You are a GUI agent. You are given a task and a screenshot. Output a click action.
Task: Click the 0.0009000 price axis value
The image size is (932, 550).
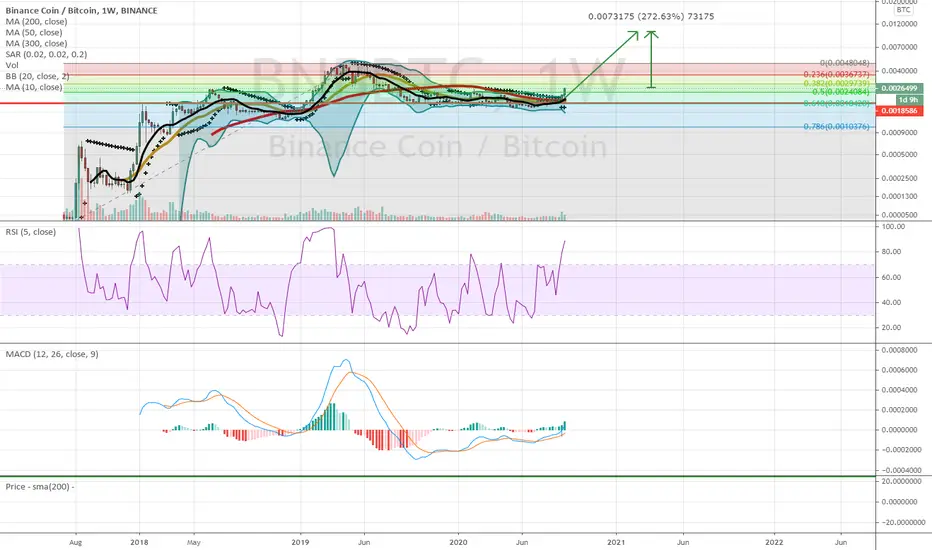pos(899,133)
